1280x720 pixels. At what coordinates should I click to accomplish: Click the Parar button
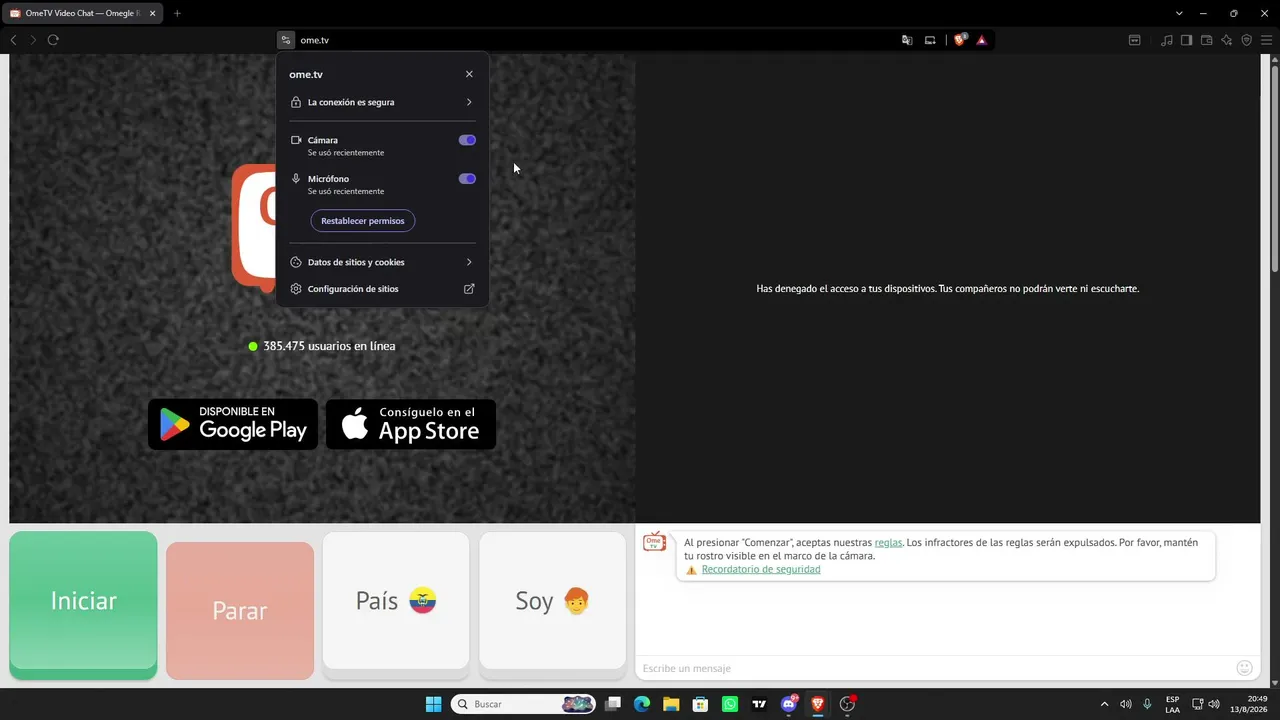240,610
